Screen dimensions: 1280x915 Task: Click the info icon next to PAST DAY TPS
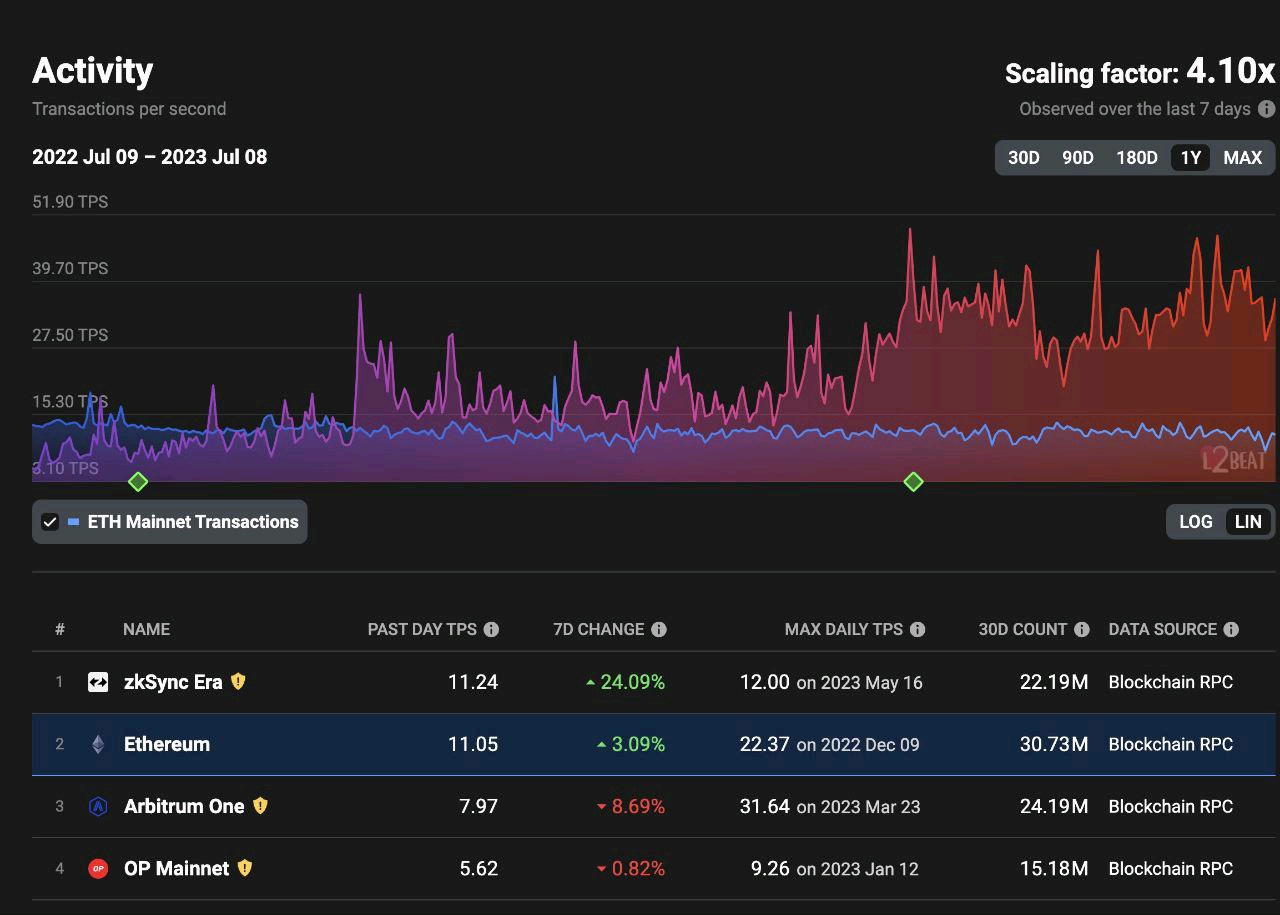coord(491,629)
